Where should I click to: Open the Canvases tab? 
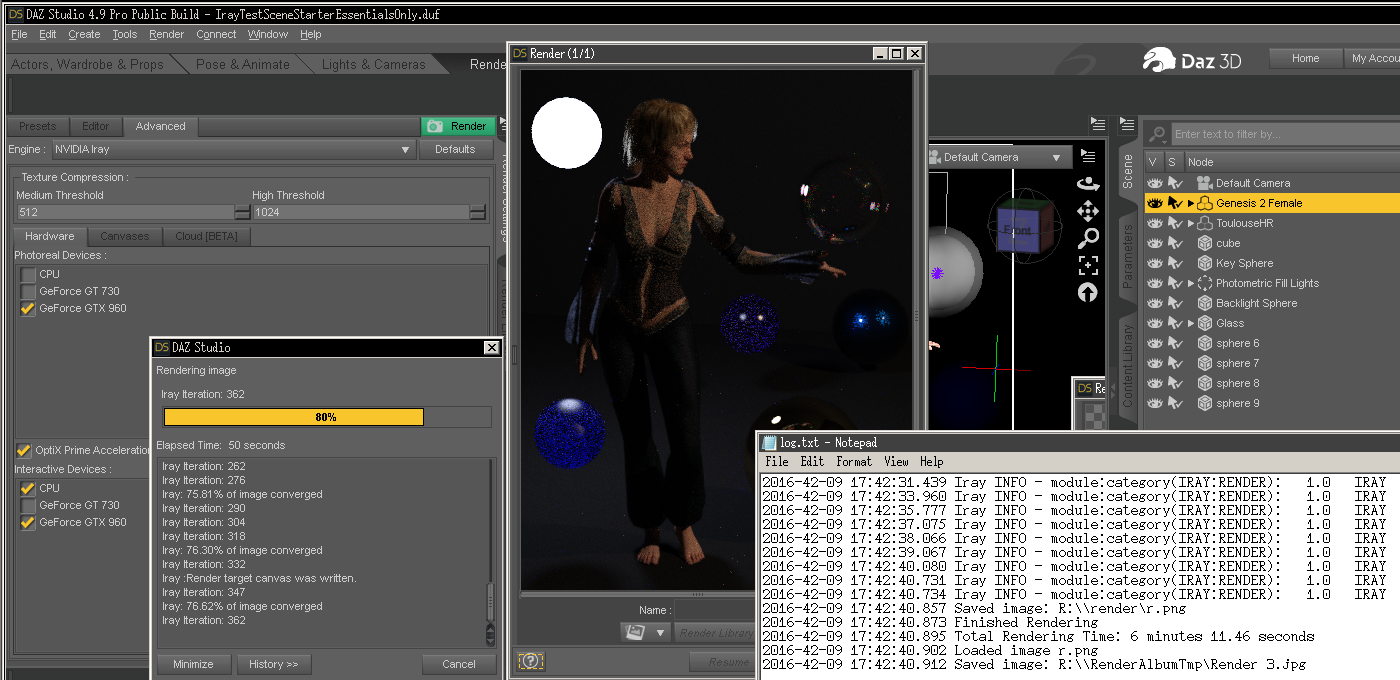coord(125,236)
